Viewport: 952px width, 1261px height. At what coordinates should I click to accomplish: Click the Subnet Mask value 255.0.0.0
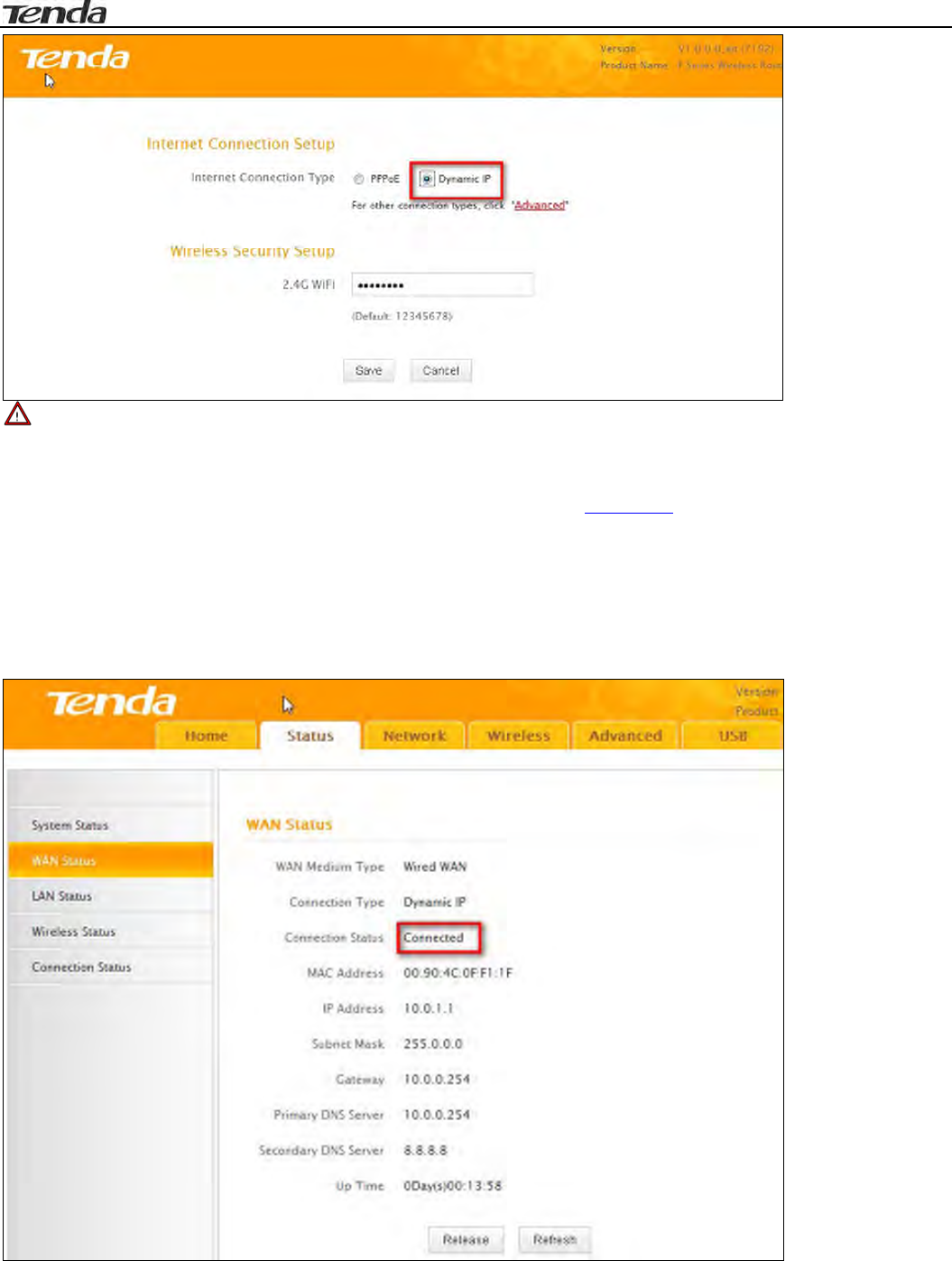click(433, 1043)
